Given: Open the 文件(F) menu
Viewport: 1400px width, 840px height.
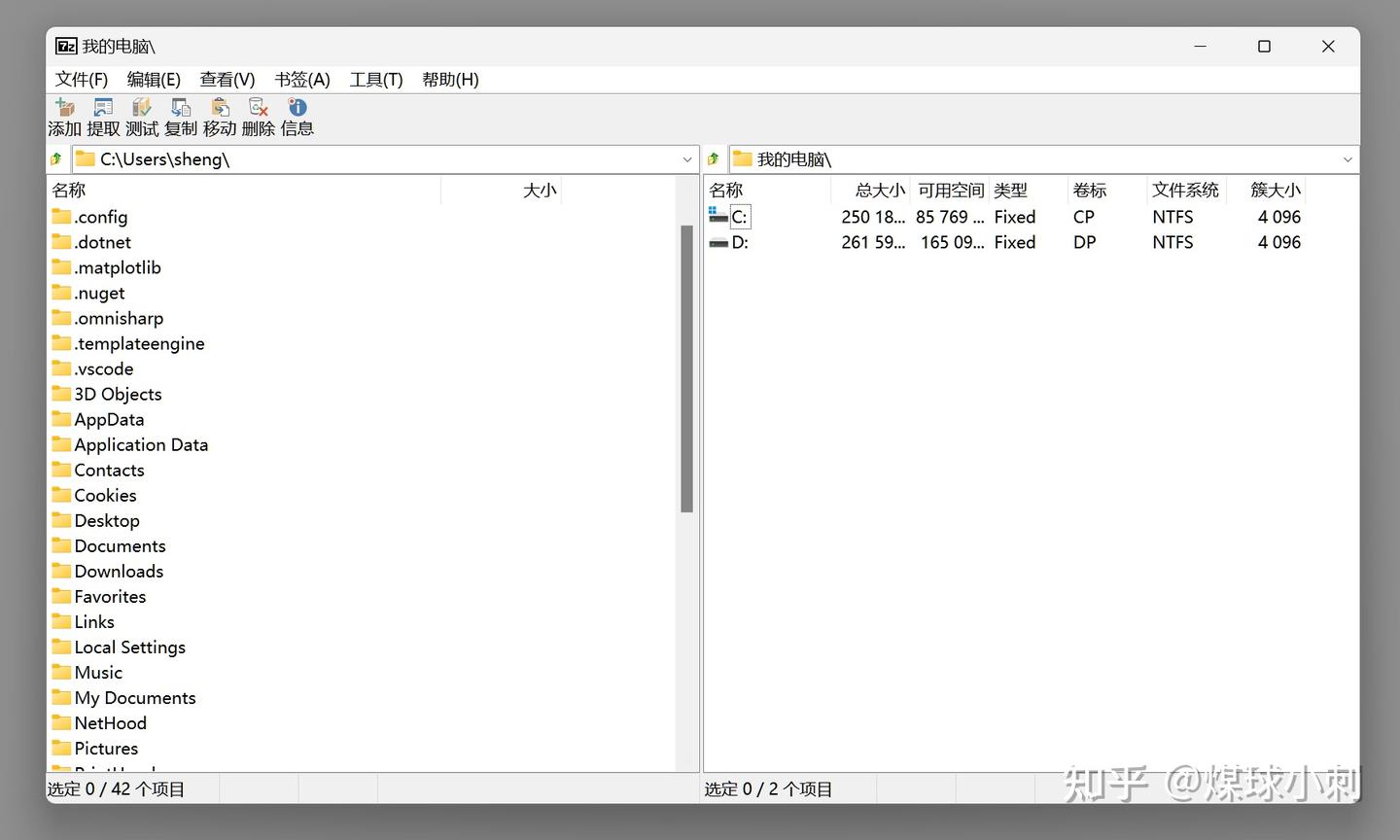Looking at the screenshot, I should tap(81, 79).
